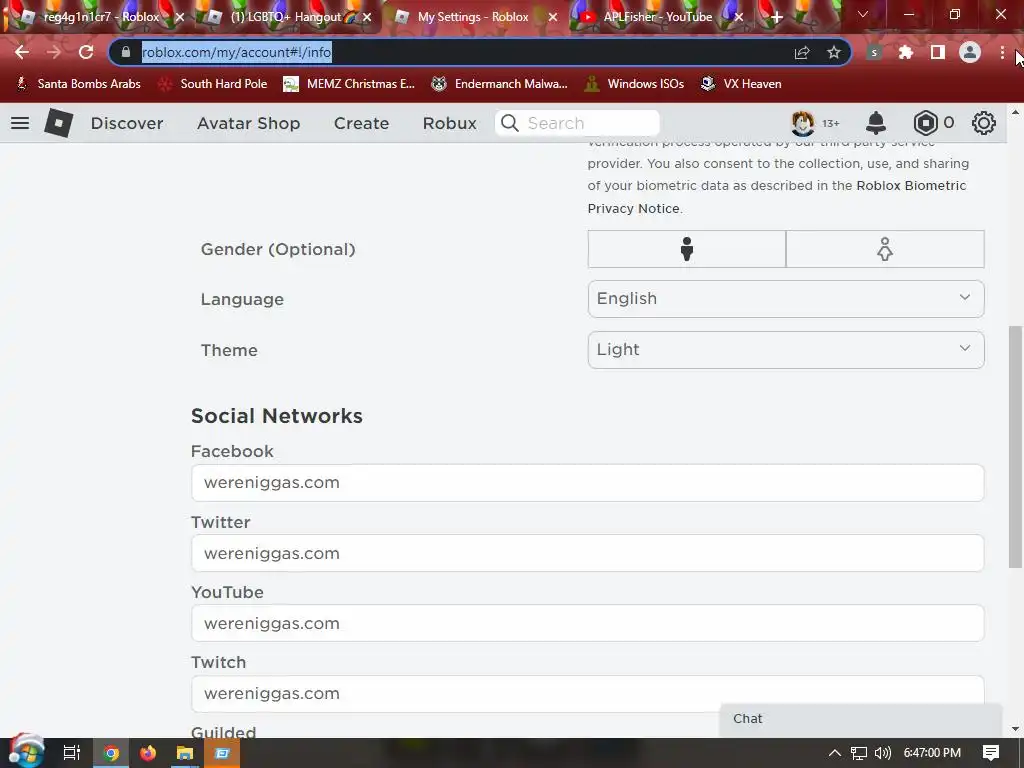The image size is (1024, 768).
Task: Go to Roblox home via logo icon
Action: (58, 123)
